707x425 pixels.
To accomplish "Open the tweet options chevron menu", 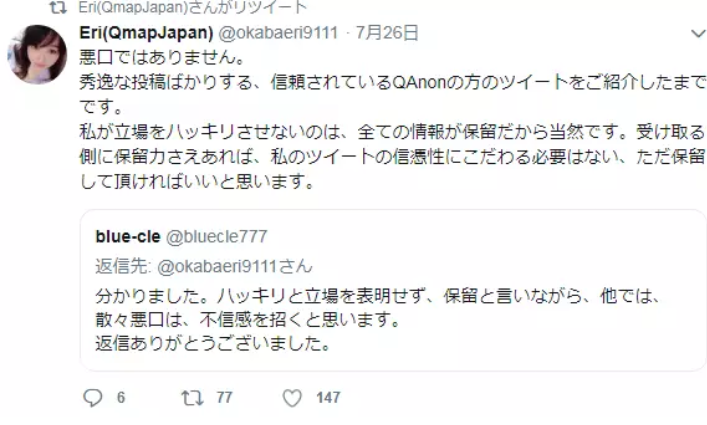I will click(698, 33).
